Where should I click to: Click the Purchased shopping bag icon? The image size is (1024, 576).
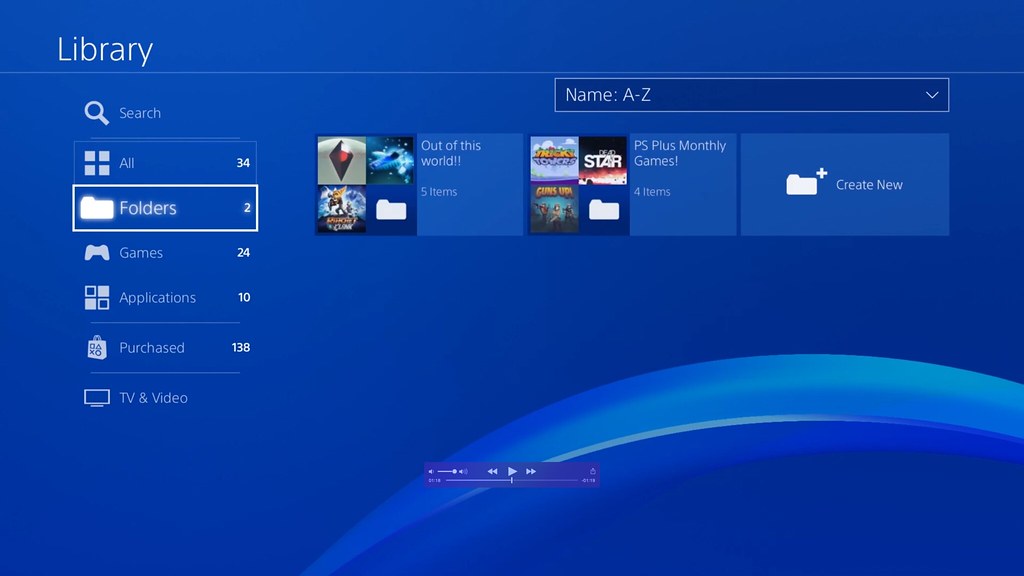[96, 347]
